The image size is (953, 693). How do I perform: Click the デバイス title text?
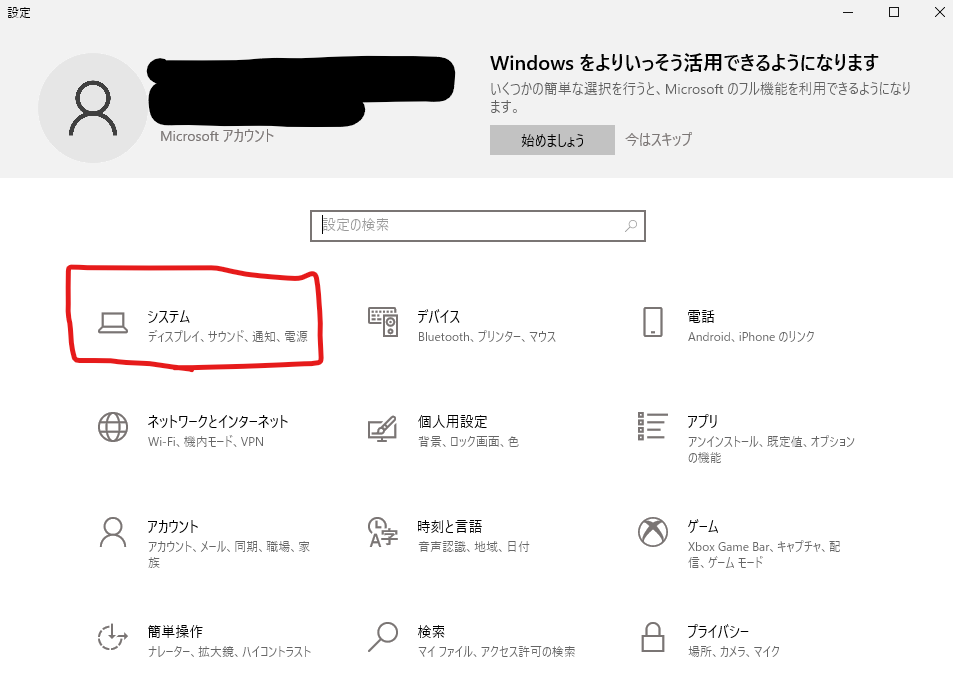(438, 316)
